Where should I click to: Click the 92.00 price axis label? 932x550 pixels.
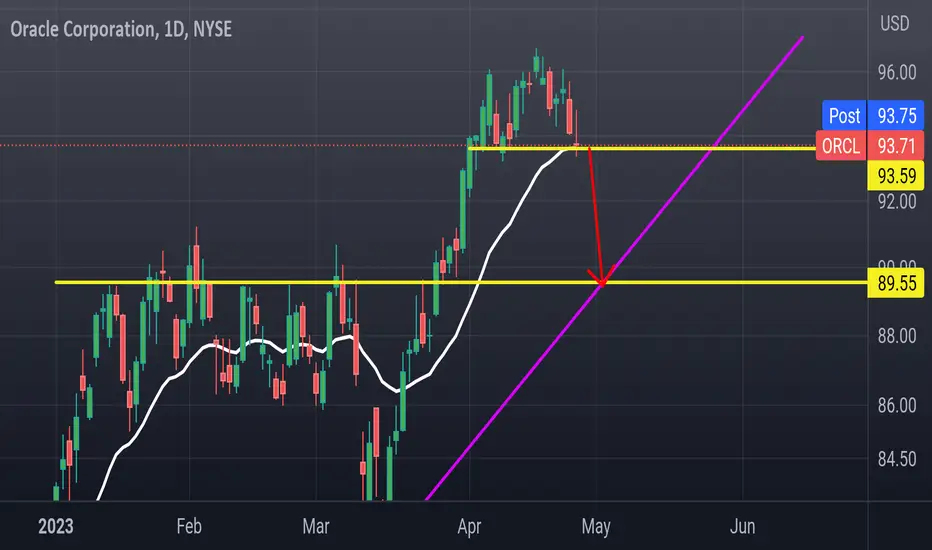click(897, 202)
